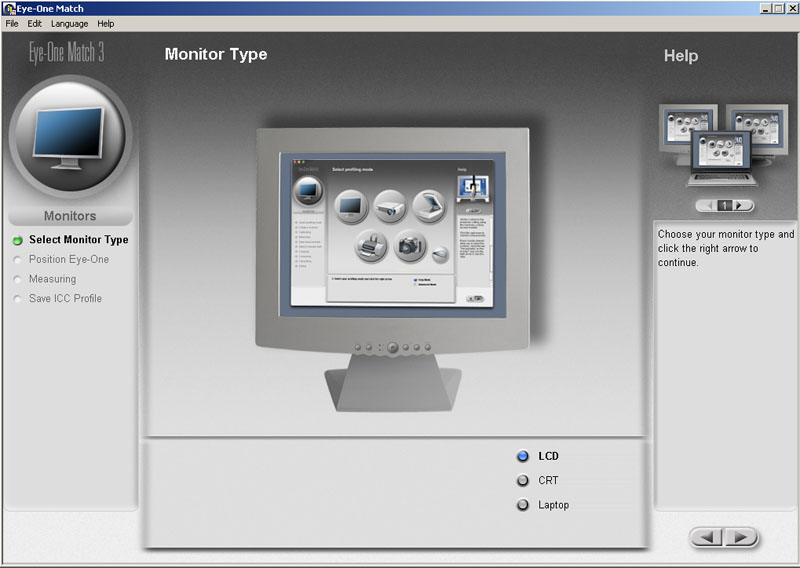Click the right arrow to continue
Screen dimensions: 800x568
point(741,537)
